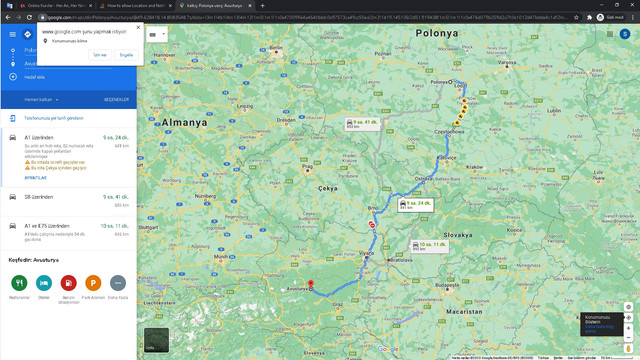Open the Chrome three-dot menu

click(633, 17)
